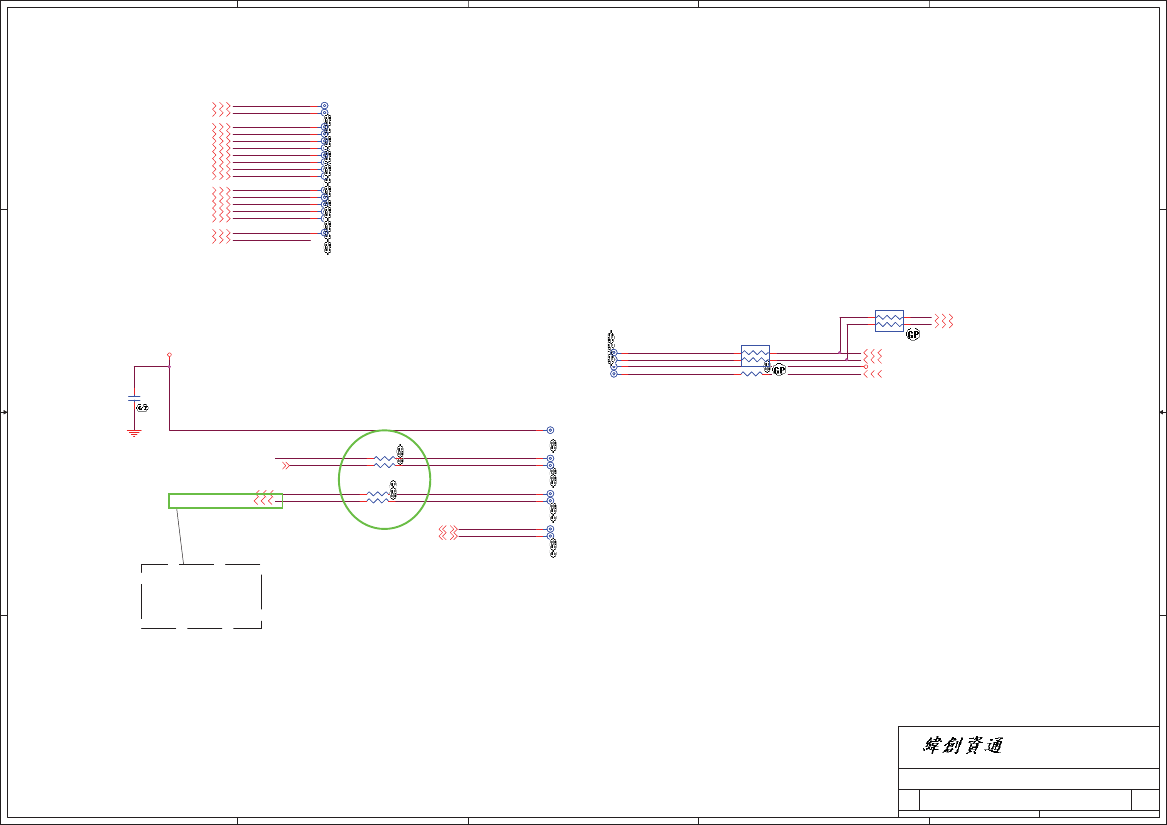
Task: Click the bottom off-page connector group of the list
Action: [221, 237]
